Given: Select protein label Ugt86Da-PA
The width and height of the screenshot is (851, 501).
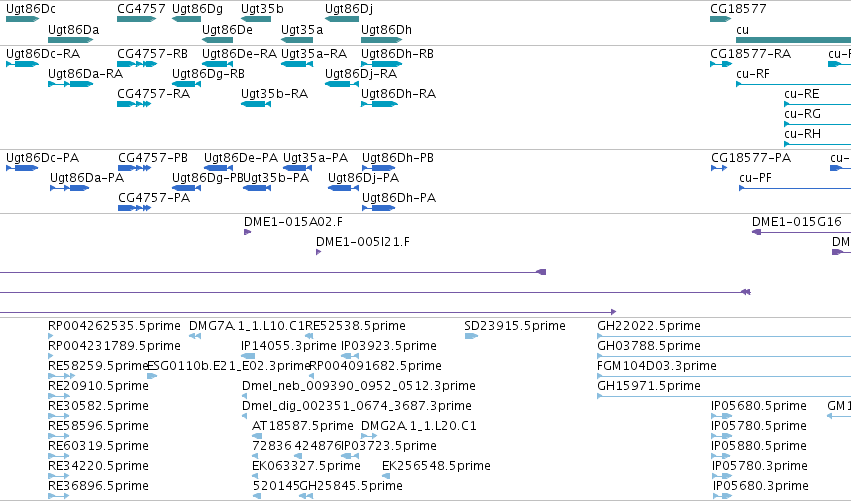Looking at the screenshot, I should coord(87,178).
